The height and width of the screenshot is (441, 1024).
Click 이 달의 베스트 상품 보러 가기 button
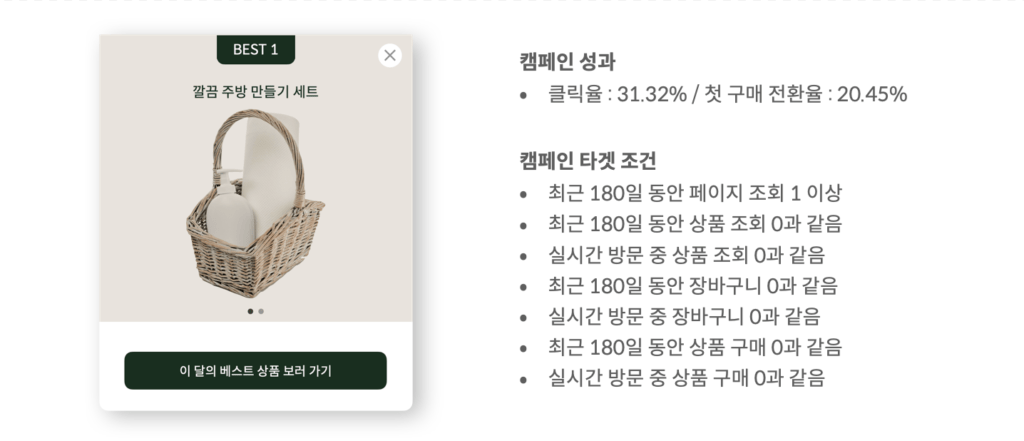[x=255, y=370]
